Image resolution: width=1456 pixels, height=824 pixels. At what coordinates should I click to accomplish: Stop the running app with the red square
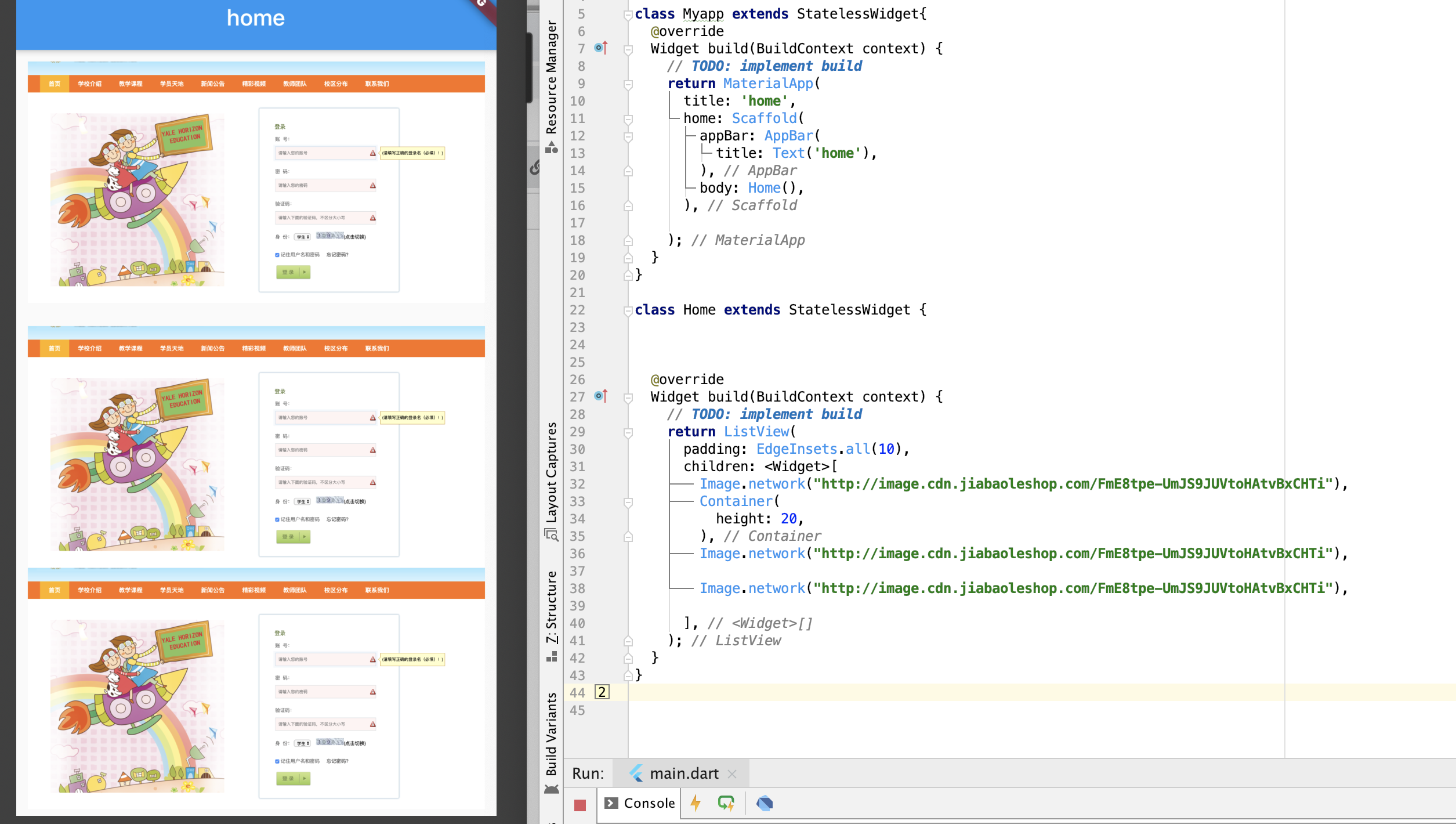pyautogui.click(x=580, y=805)
